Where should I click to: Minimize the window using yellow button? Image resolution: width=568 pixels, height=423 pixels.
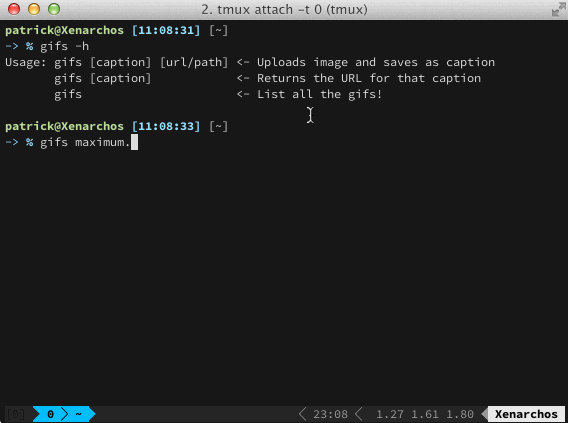(x=34, y=9)
